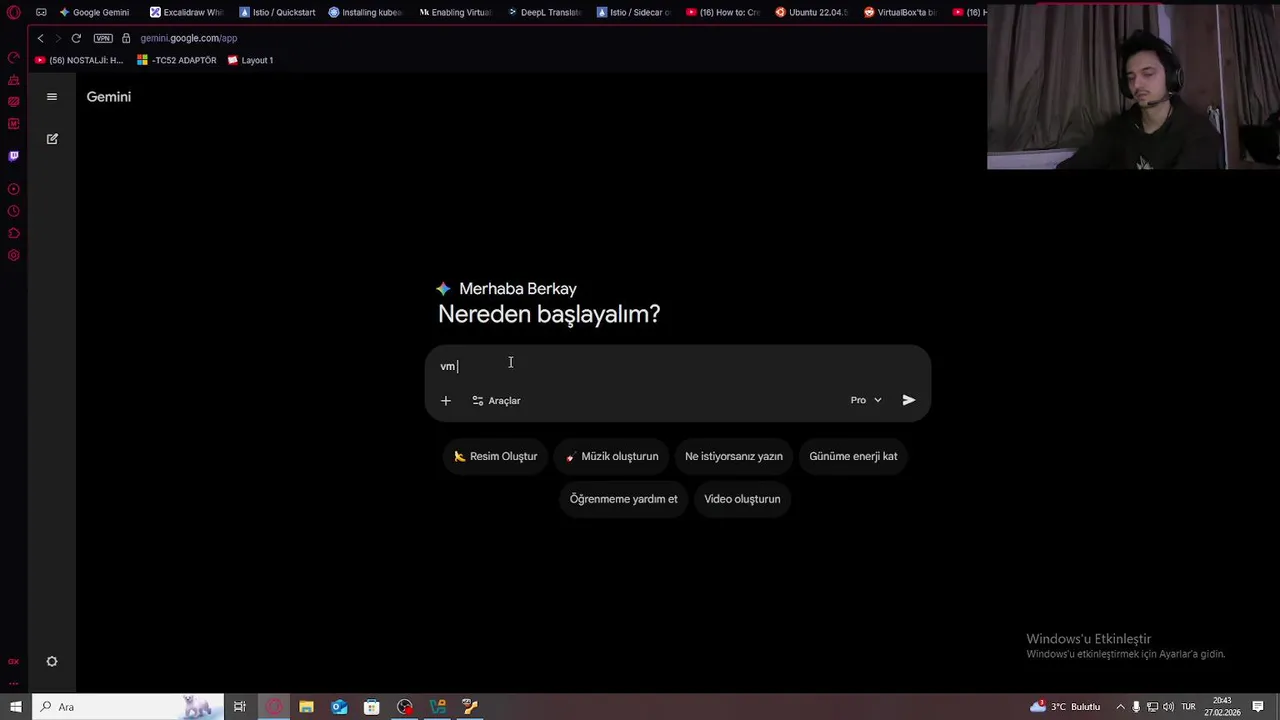1280x720 pixels.
Task: Switch to the Istio / Sidecar tab
Action: click(x=634, y=13)
